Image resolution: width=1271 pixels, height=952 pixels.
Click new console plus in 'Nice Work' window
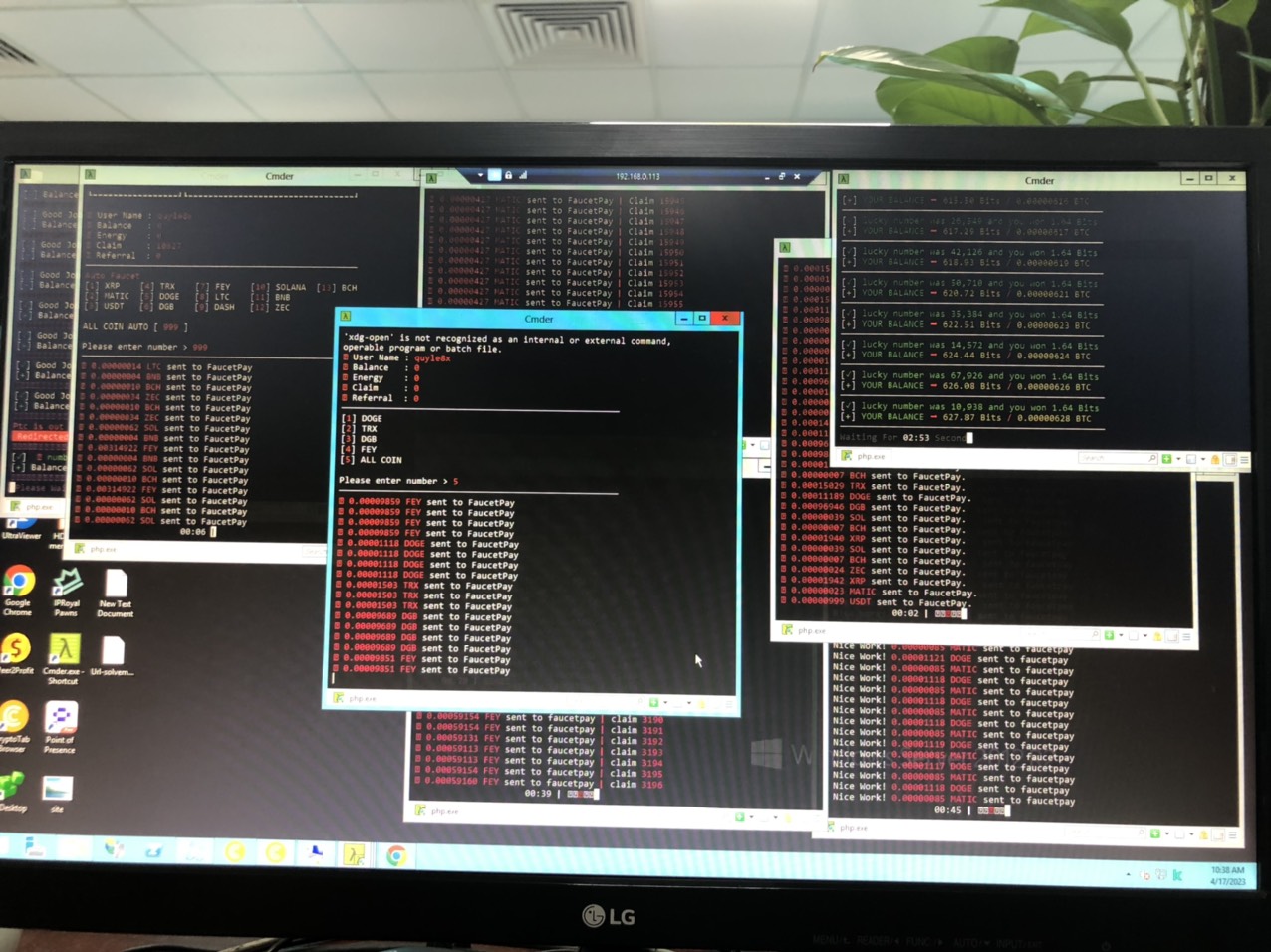[x=1154, y=833]
